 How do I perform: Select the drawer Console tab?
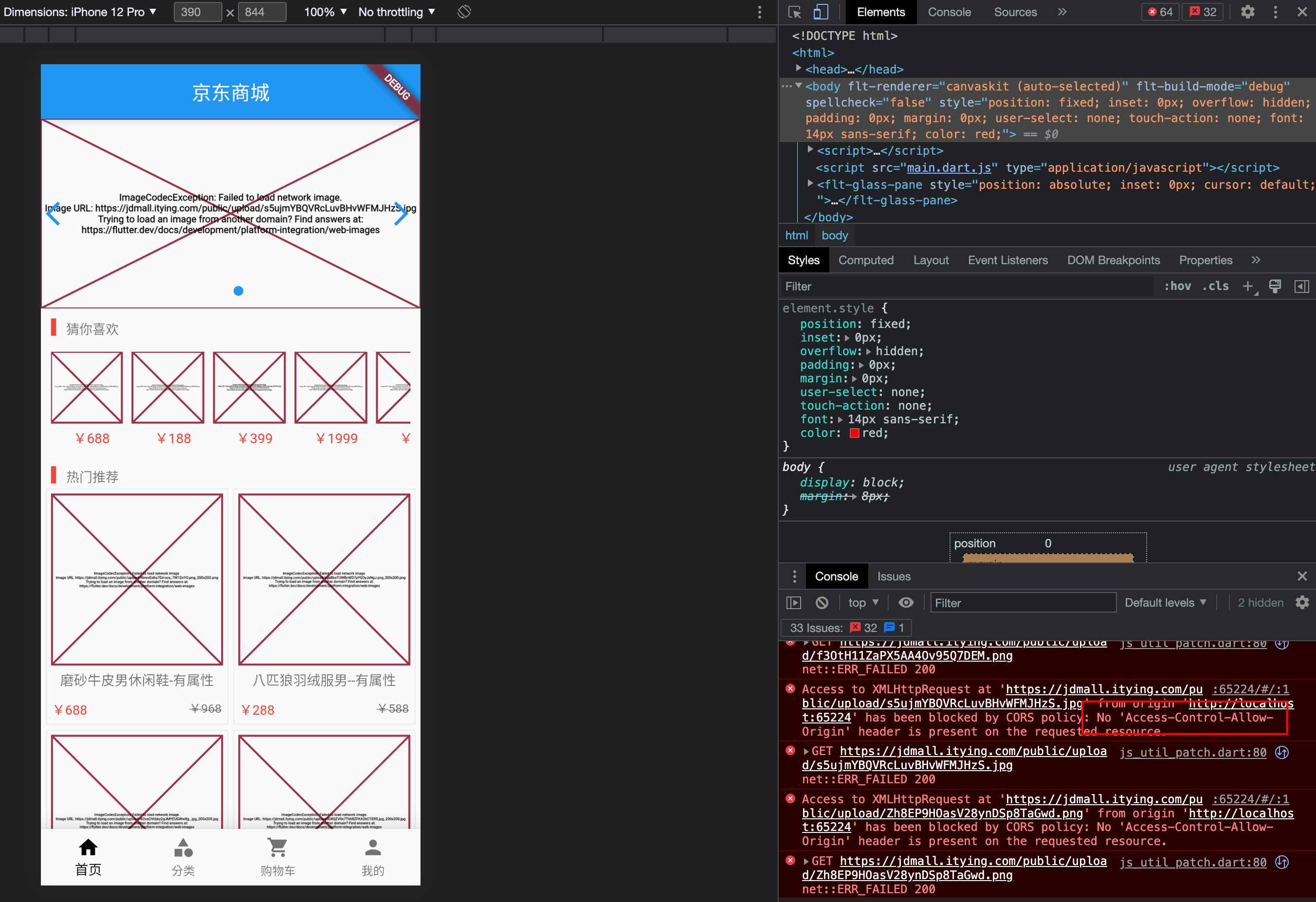coord(836,577)
